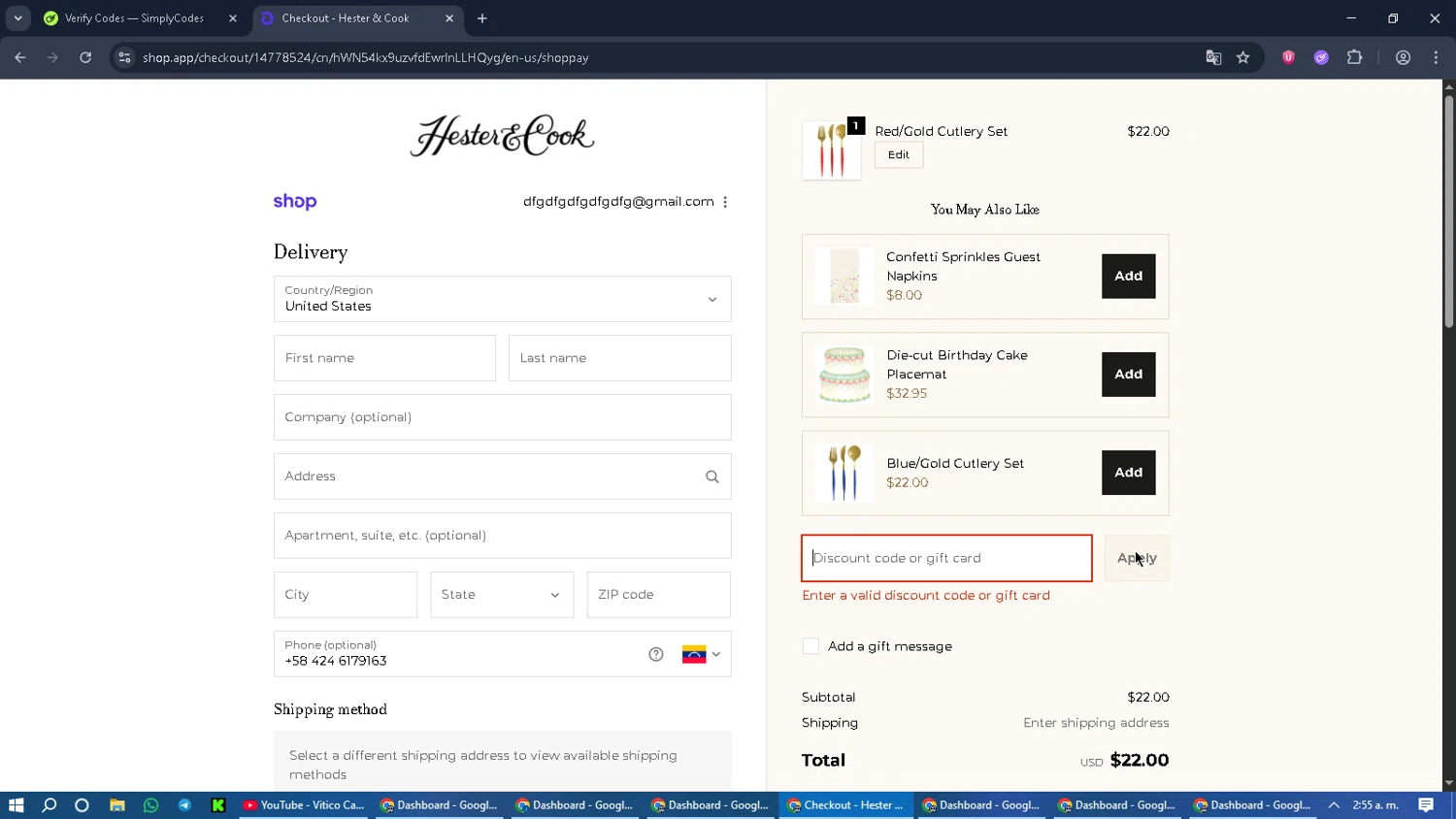Click the Hester & Cook logo
The height and width of the screenshot is (819, 1456).
click(x=502, y=136)
